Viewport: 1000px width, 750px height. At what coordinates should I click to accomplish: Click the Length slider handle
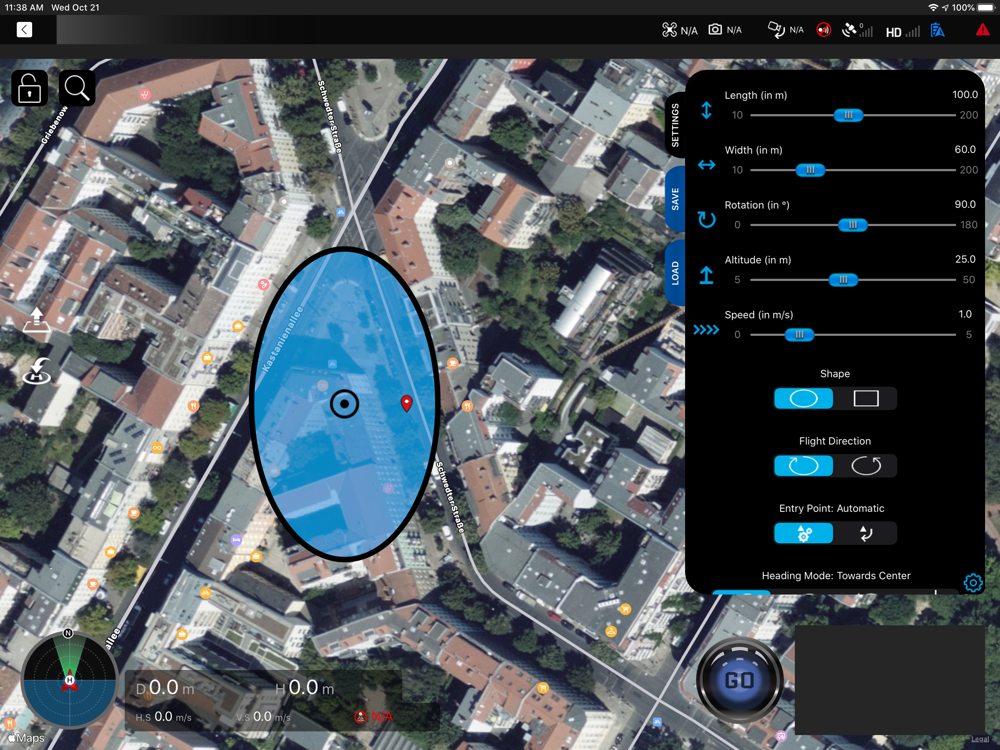click(848, 115)
